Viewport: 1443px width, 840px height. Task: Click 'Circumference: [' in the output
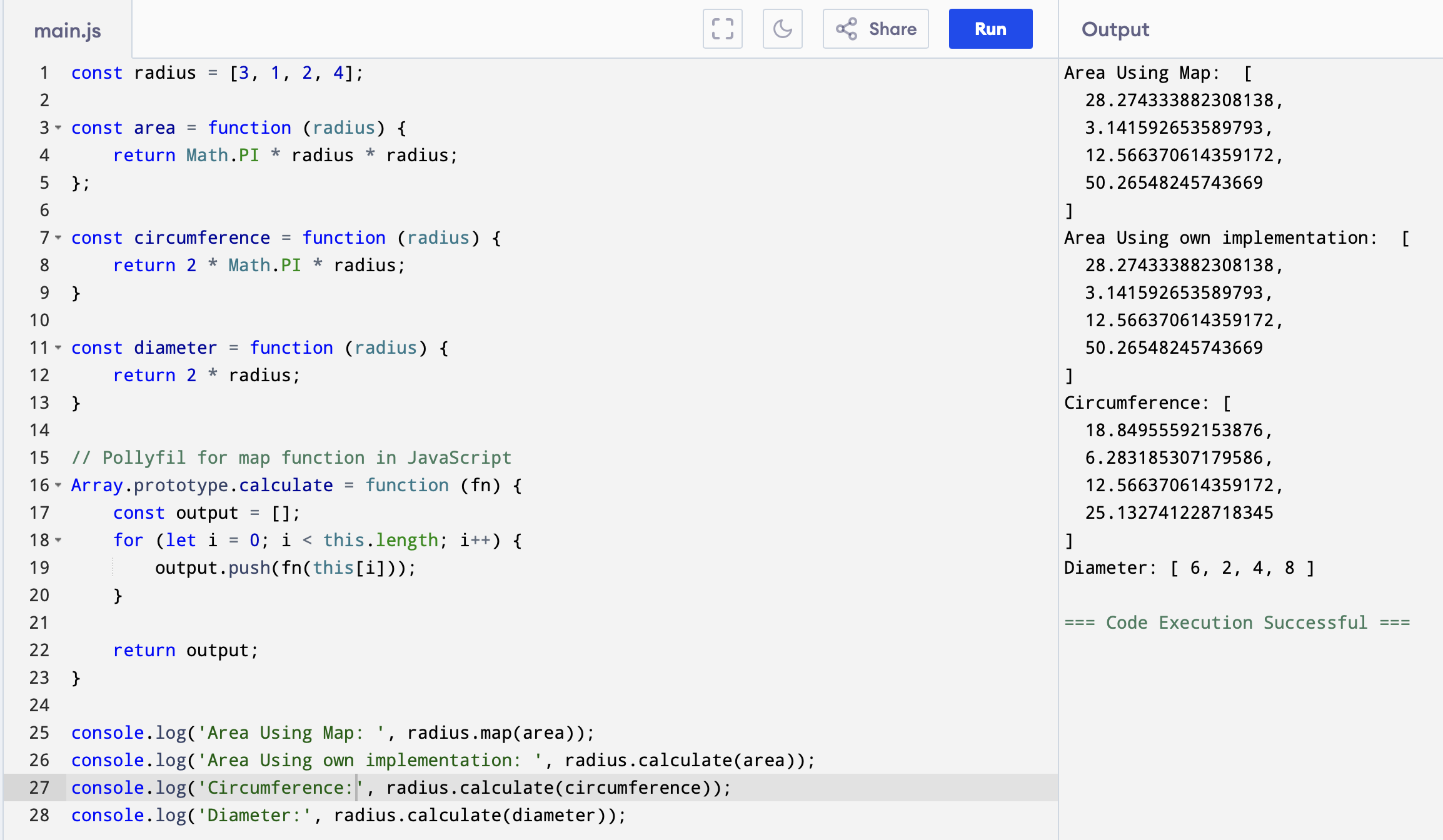[x=1147, y=402]
